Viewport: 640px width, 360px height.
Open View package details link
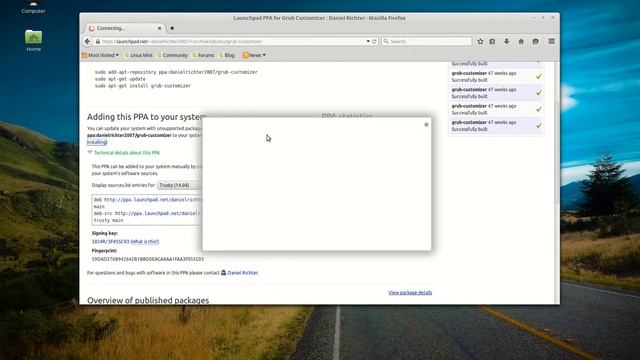(410, 293)
